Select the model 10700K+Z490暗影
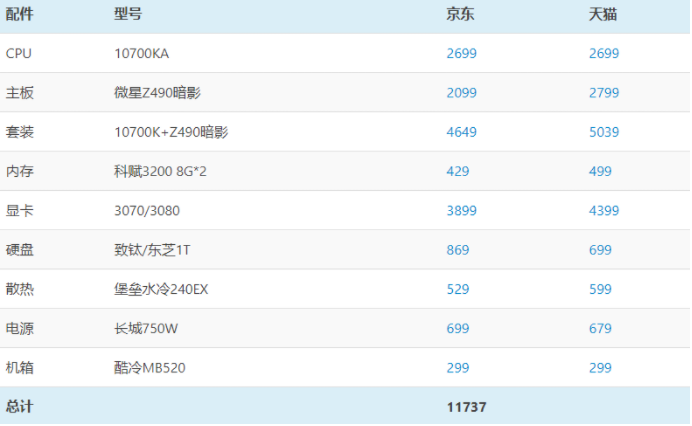 [171, 132]
